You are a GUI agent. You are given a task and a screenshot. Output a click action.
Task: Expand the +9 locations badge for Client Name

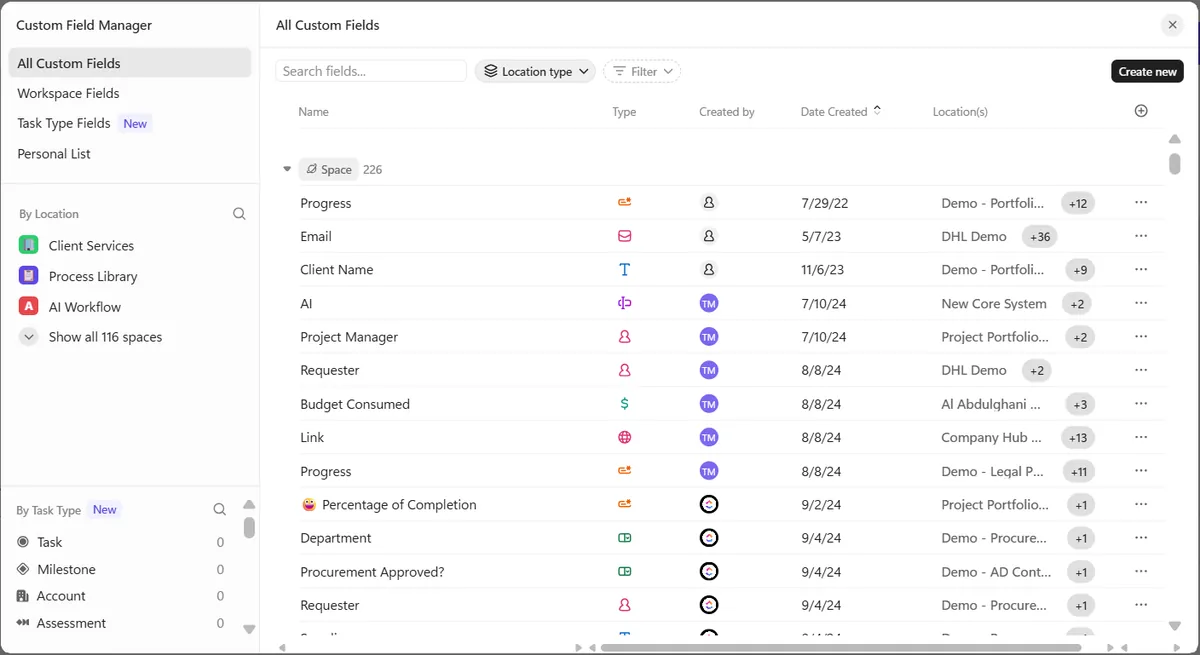coord(1080,270)
